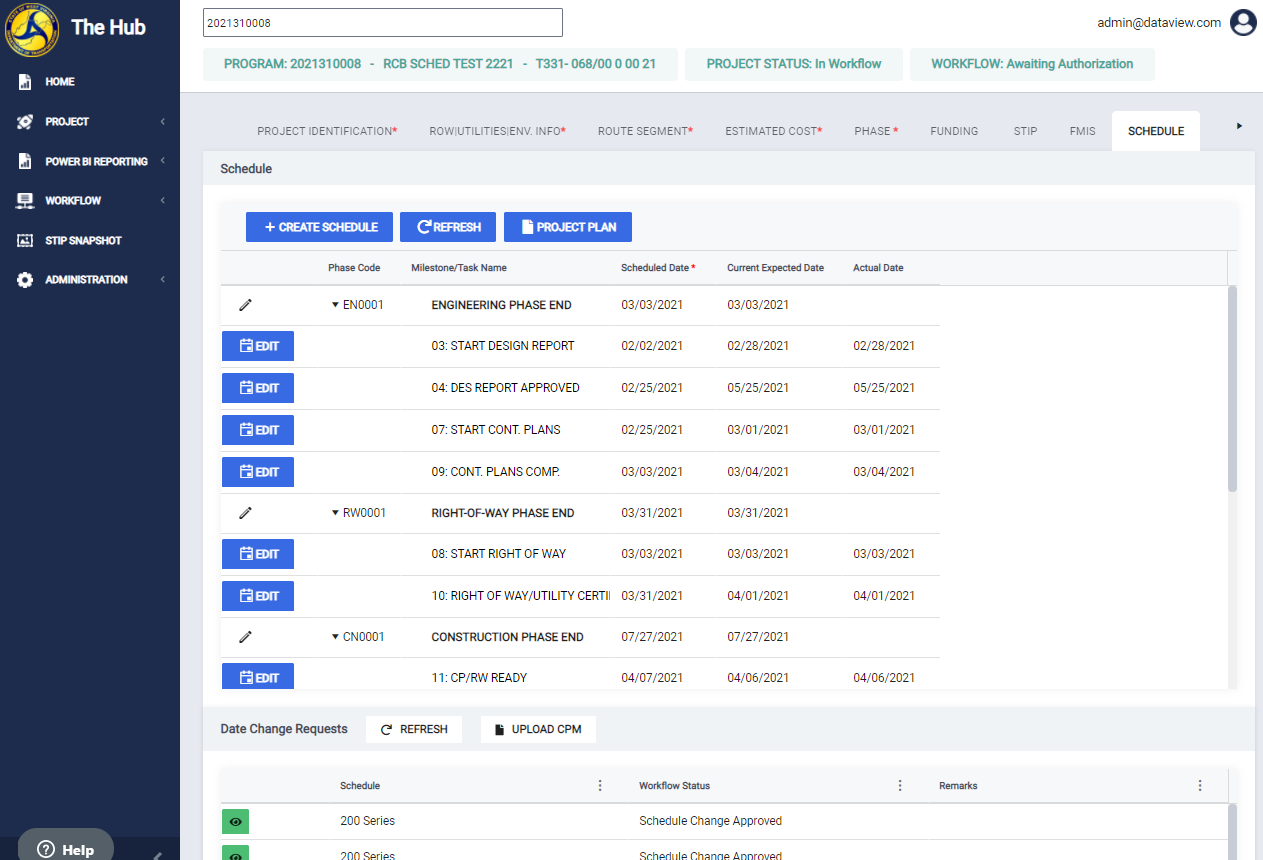Edit the 04: DES REPORT APPROVED task
This screenshot has width=1263, height=860.
tap(258, 388)
